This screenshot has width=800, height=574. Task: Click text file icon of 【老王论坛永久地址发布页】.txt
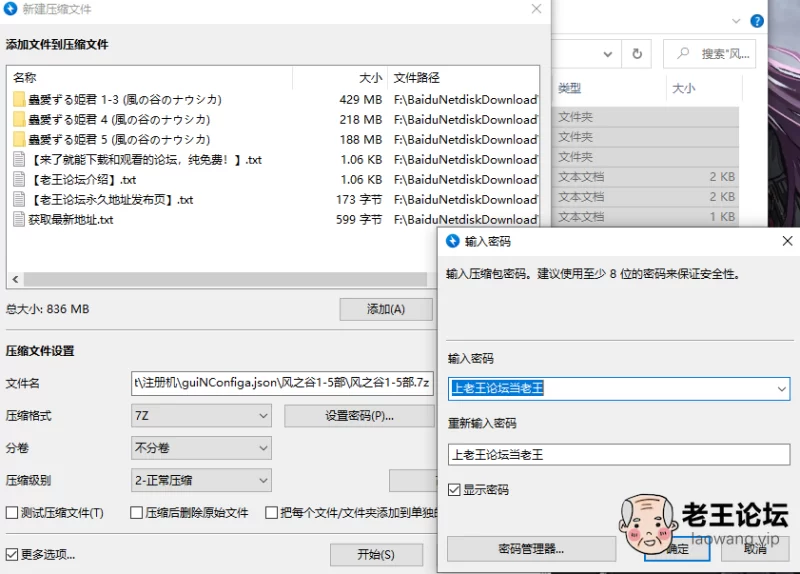point(19,199)
